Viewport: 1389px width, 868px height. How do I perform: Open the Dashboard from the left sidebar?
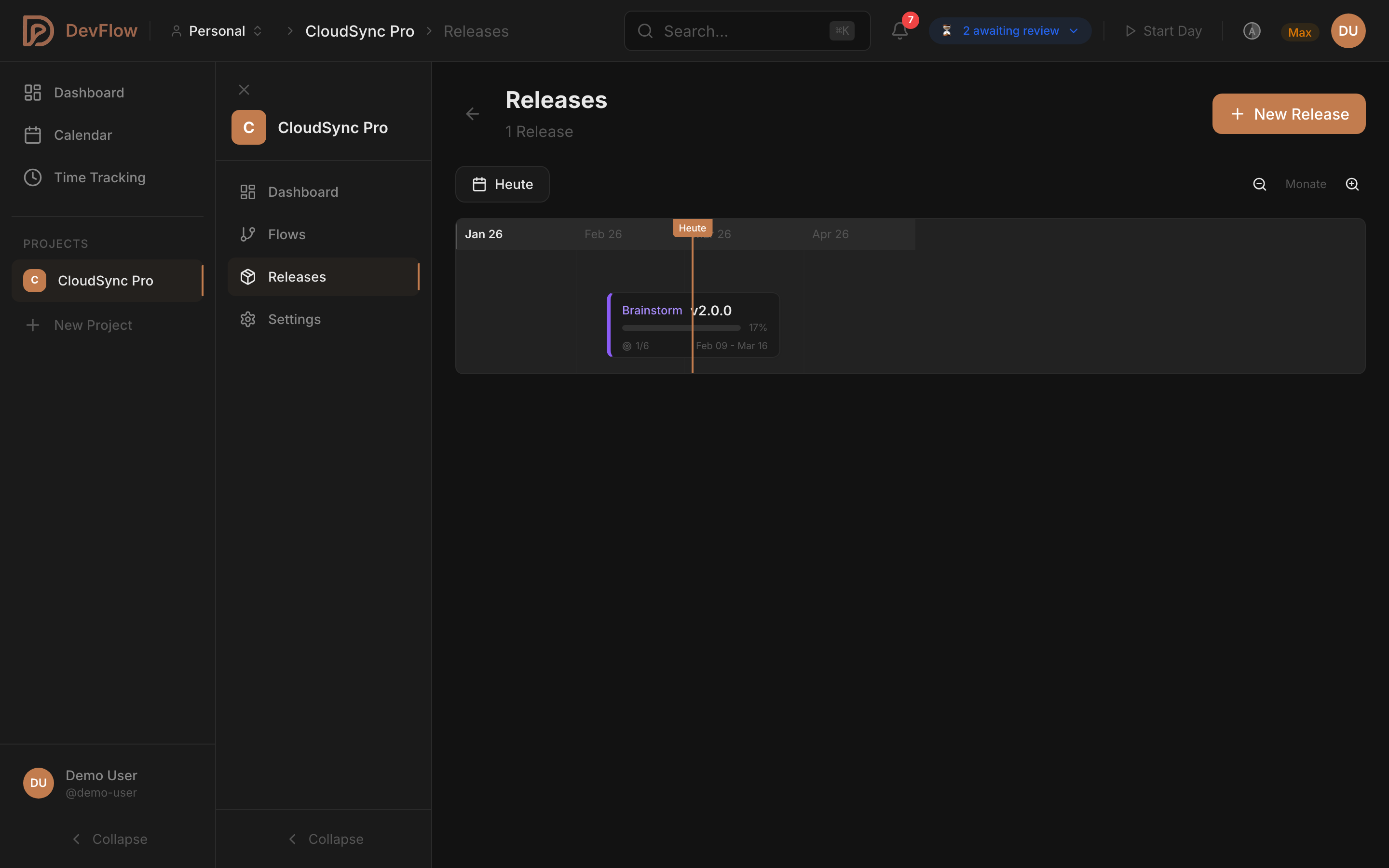click(89, 92)
